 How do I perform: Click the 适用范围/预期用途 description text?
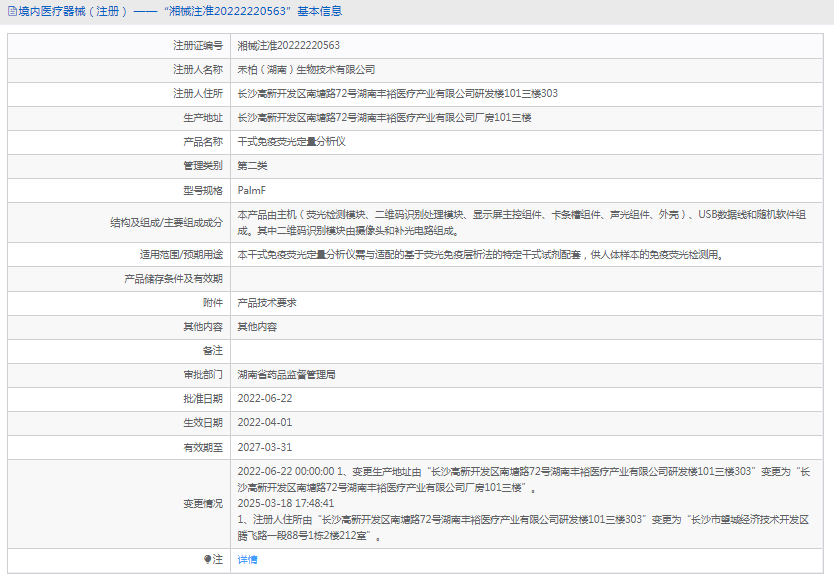[x=481, y=255]
